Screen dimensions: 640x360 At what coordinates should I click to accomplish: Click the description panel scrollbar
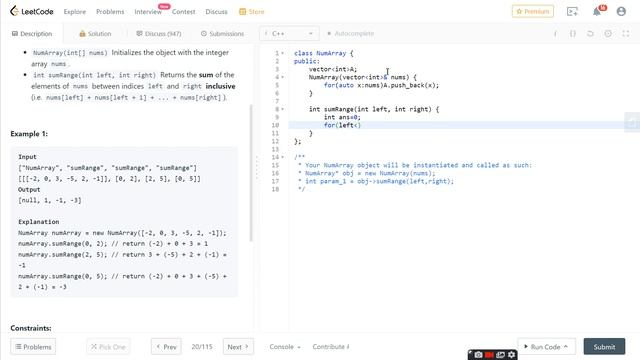tap(251, 173)
